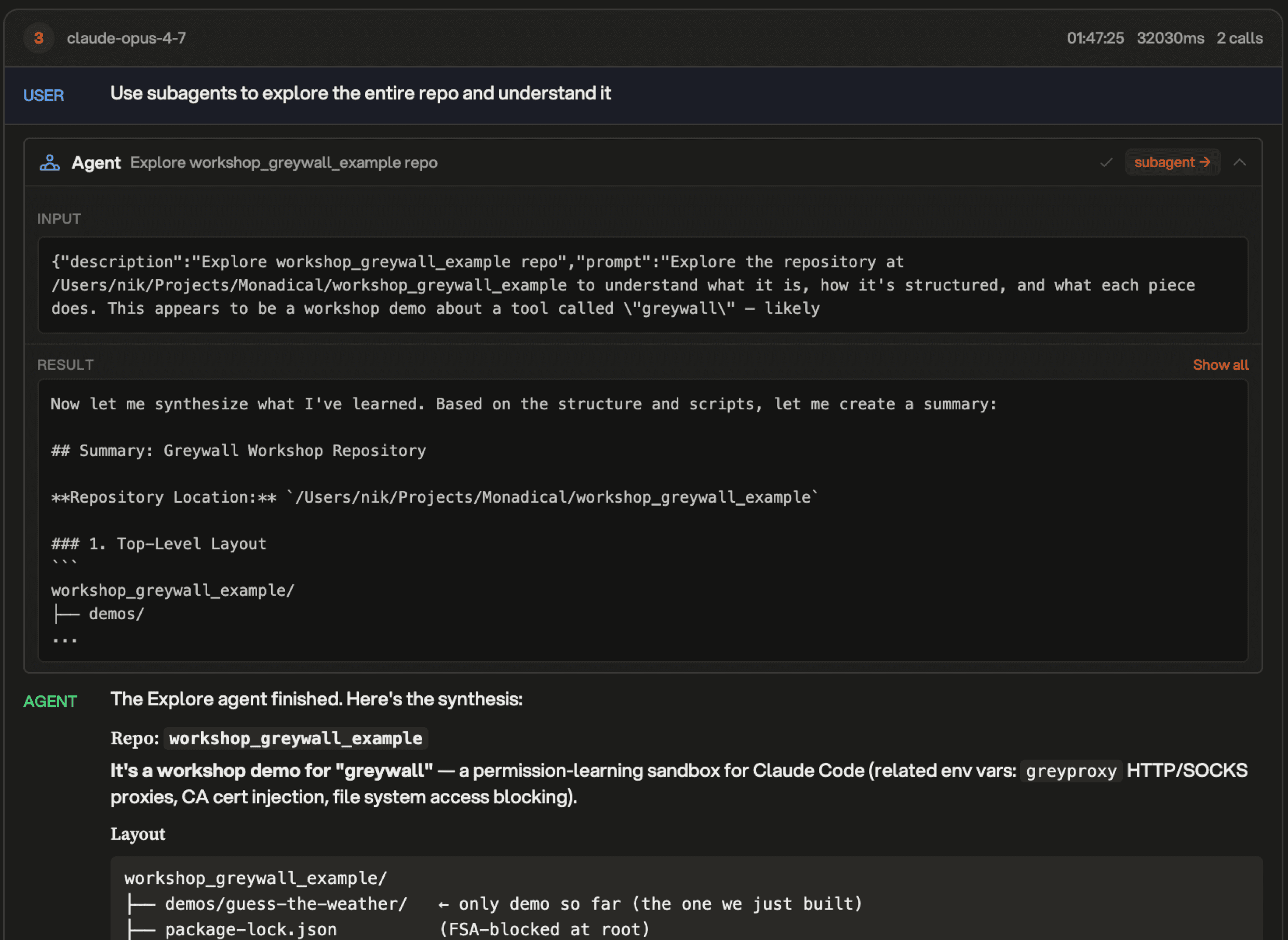
Task: Click the package-lock.json tree line
Action: [x=387, y=930]
